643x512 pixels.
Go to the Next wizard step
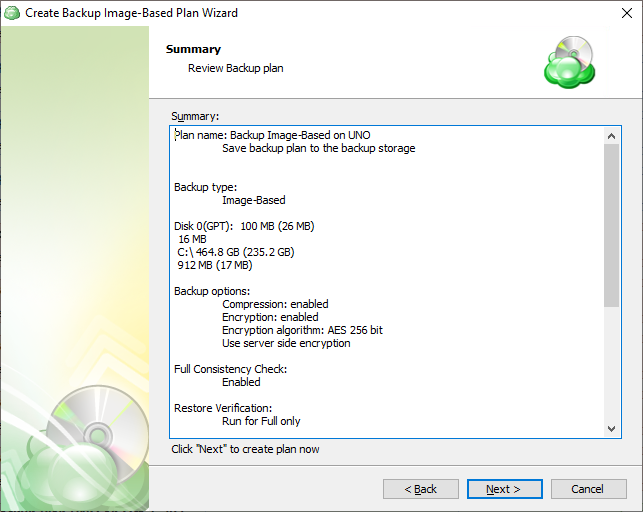504,489
